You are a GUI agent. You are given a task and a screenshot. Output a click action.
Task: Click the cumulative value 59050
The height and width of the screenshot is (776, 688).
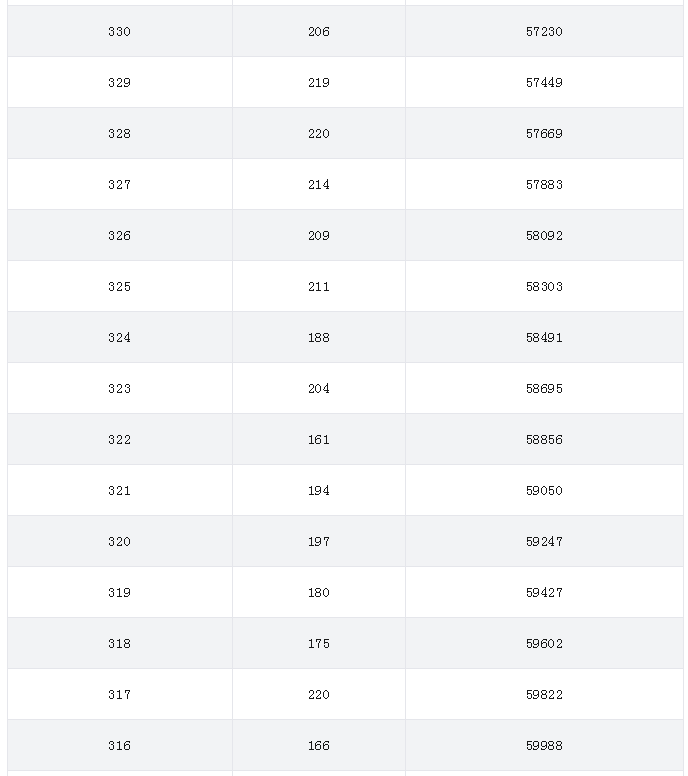[544, 490]
